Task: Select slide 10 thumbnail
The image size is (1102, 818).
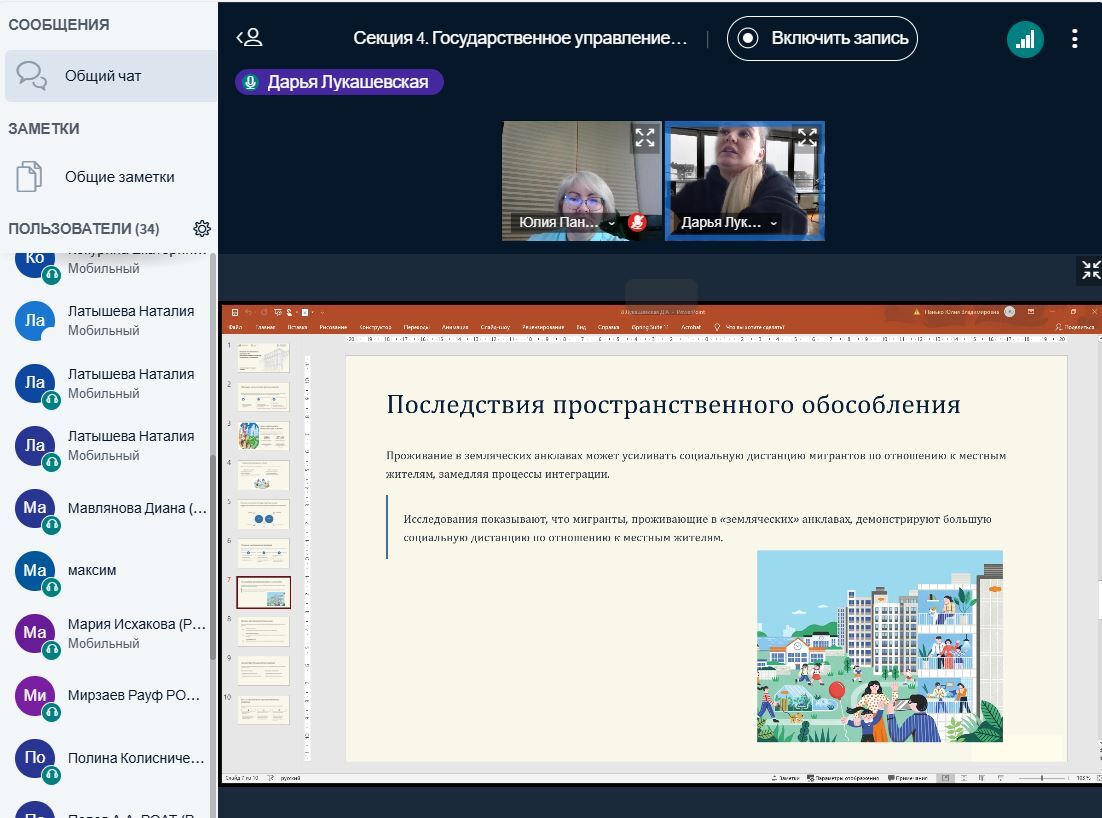Action: point(264,710)
